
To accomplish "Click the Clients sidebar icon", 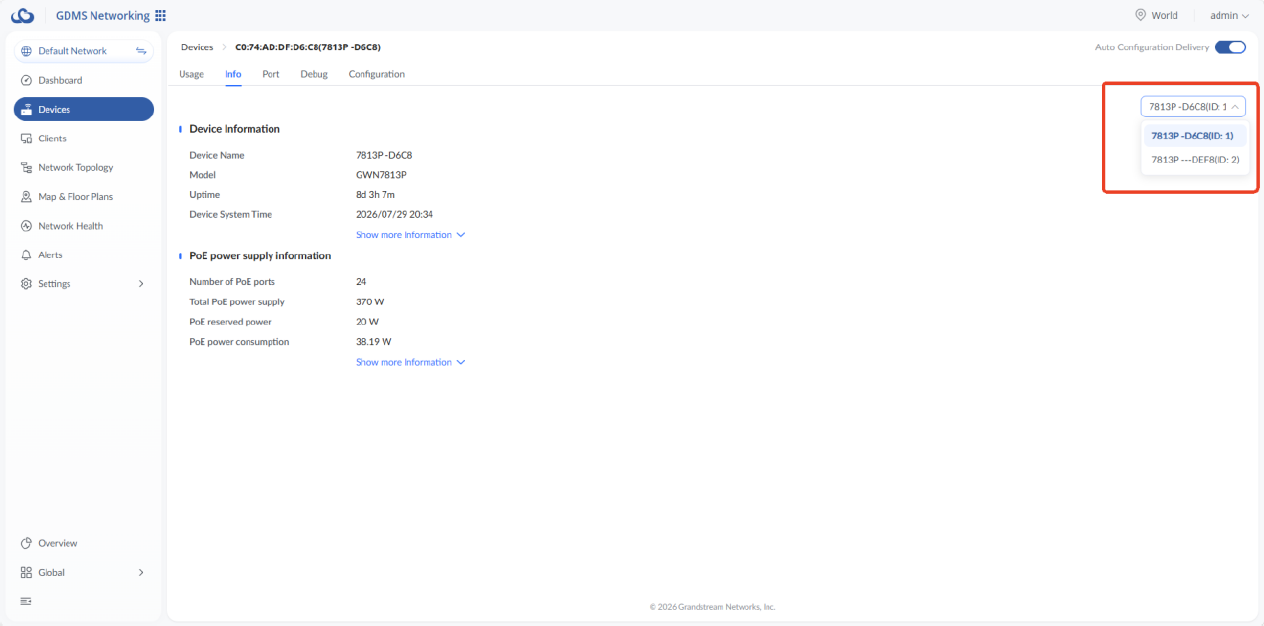I will (x=27, y=138).
